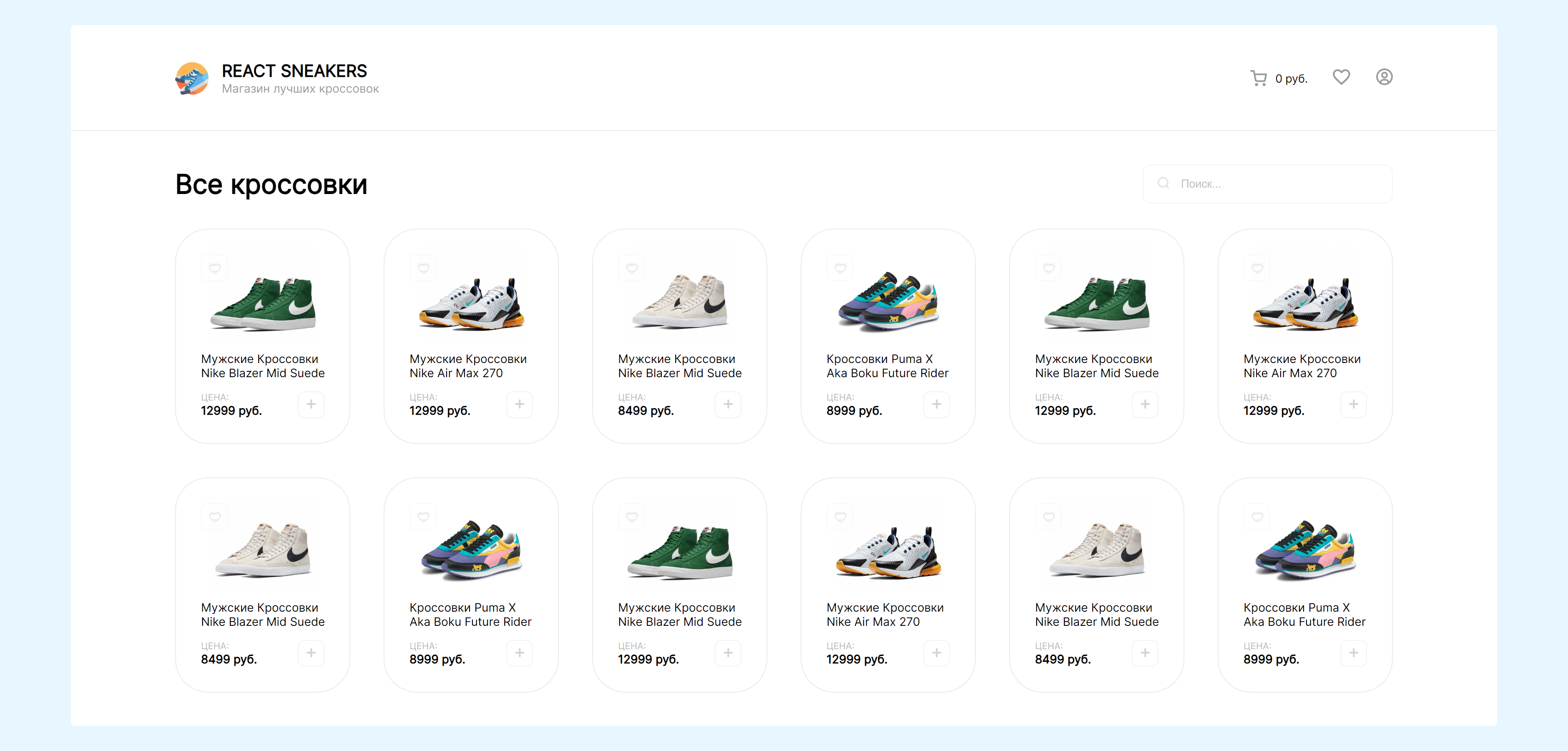Add top row fourth card Puma Future Rider to cart
1568x751 pixels.
coord(936,404)
